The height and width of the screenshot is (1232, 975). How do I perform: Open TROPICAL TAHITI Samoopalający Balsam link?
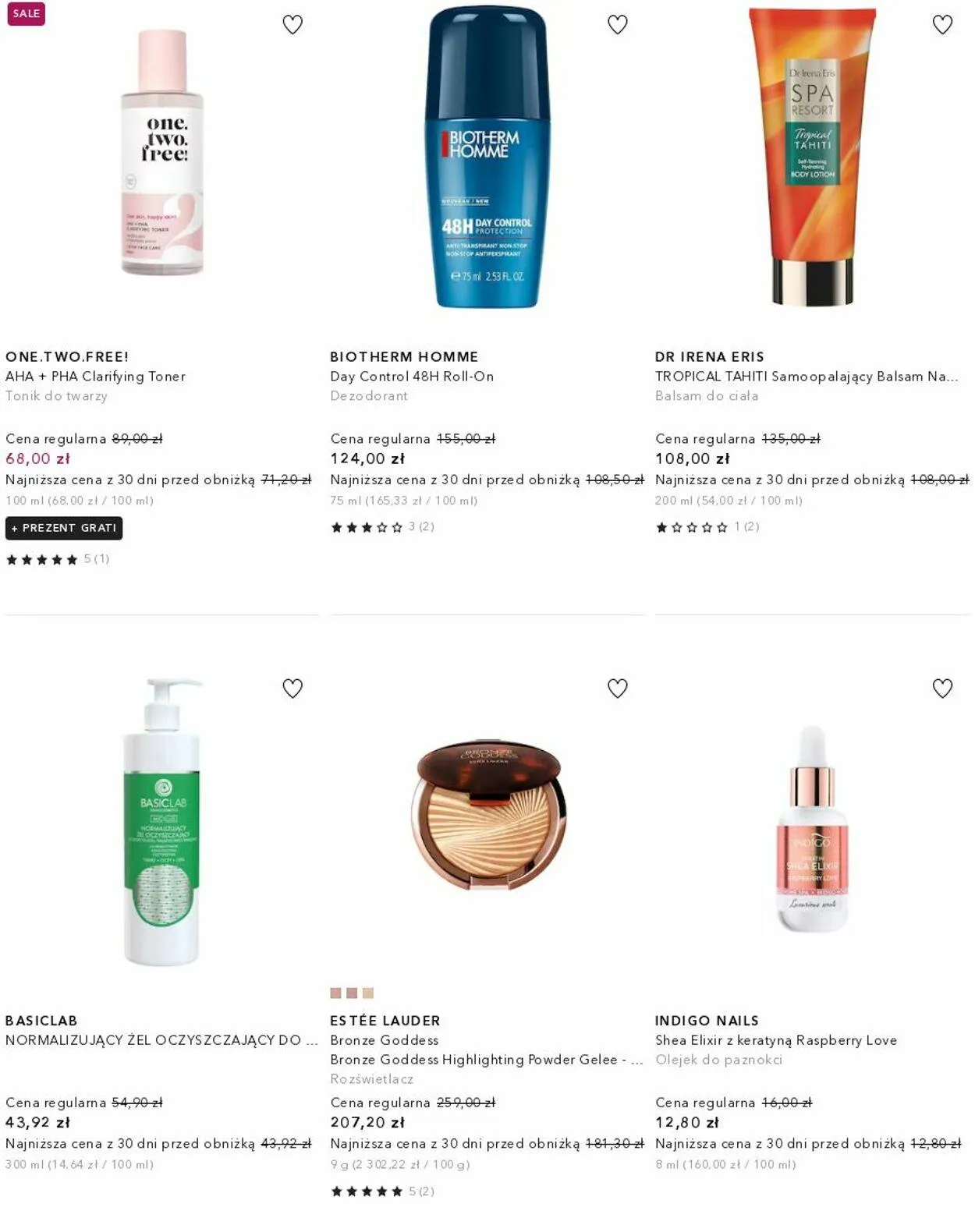coord(807,377)
